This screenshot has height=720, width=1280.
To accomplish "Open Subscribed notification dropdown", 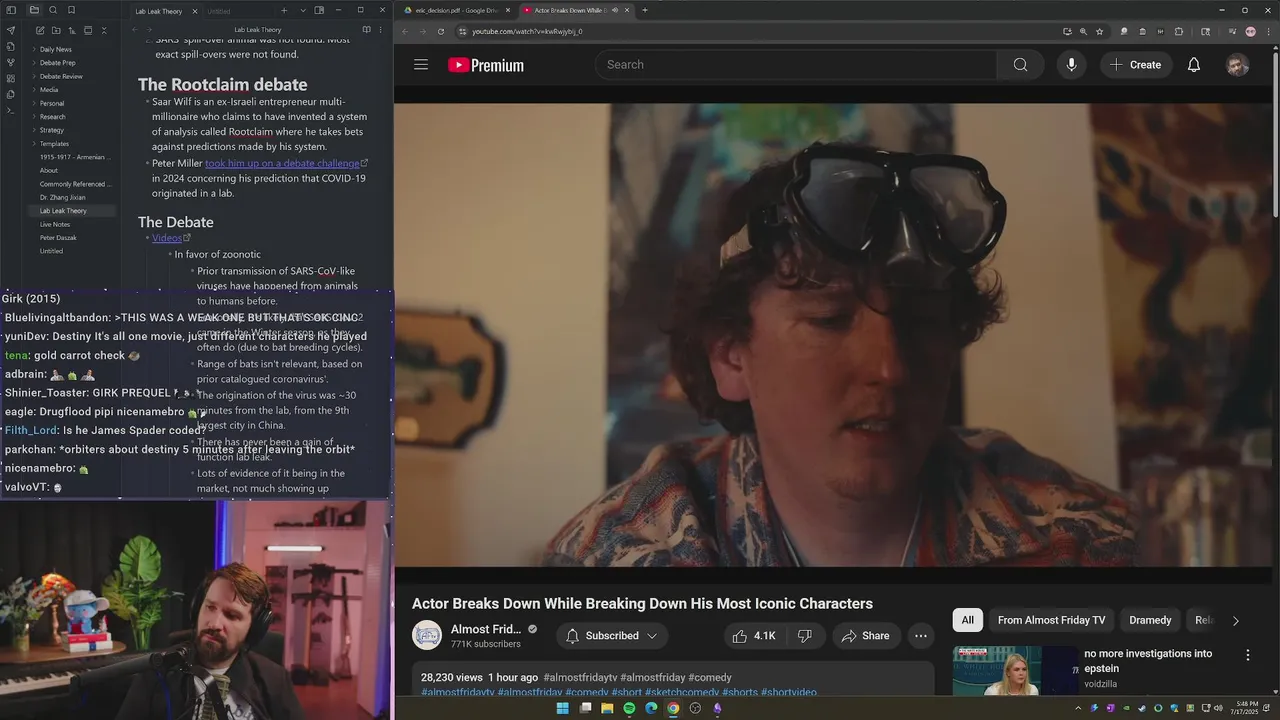I will [612, 636].
